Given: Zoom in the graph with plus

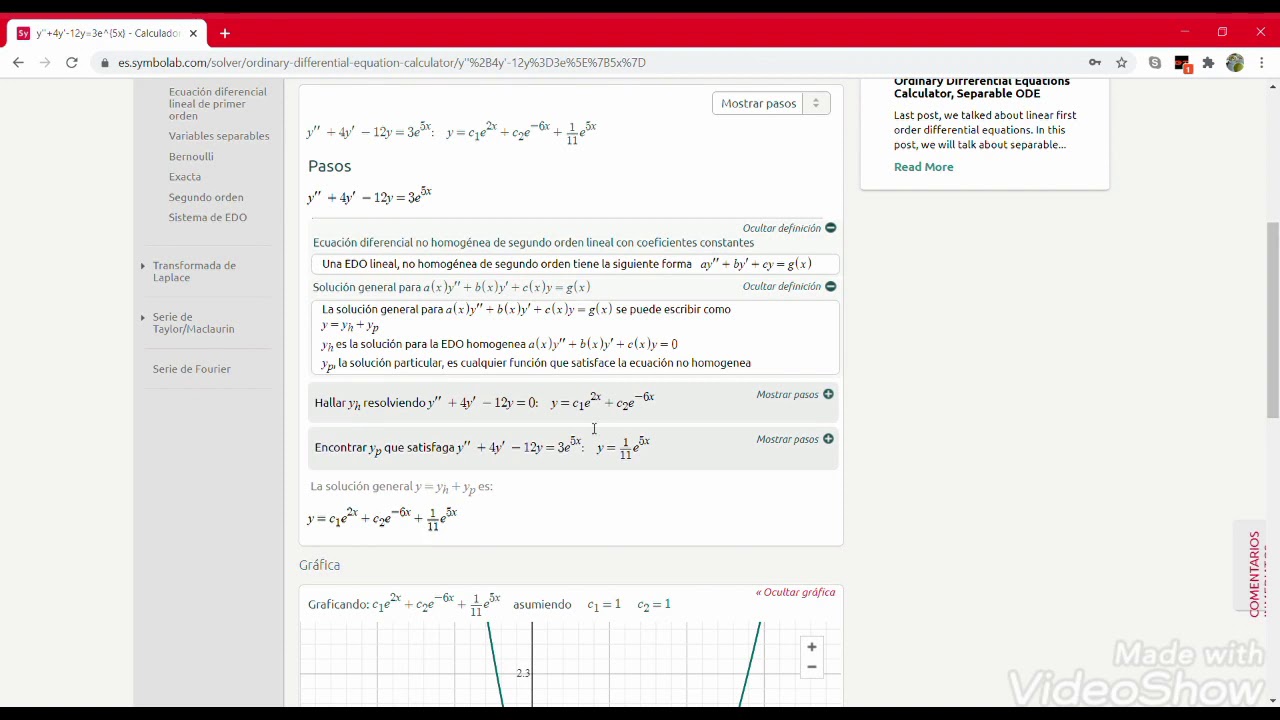Looking at the screenshot, I should 812,647.
